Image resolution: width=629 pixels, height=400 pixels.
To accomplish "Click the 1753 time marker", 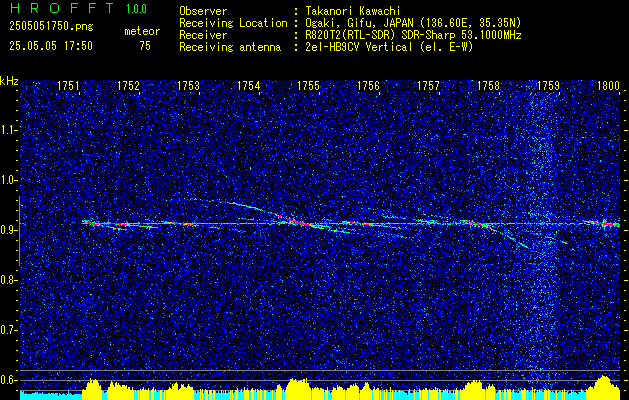I will [189, 85].
